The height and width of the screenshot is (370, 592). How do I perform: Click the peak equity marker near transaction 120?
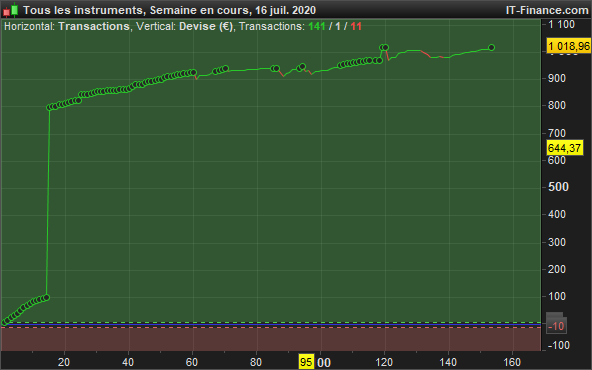point(385,48)
